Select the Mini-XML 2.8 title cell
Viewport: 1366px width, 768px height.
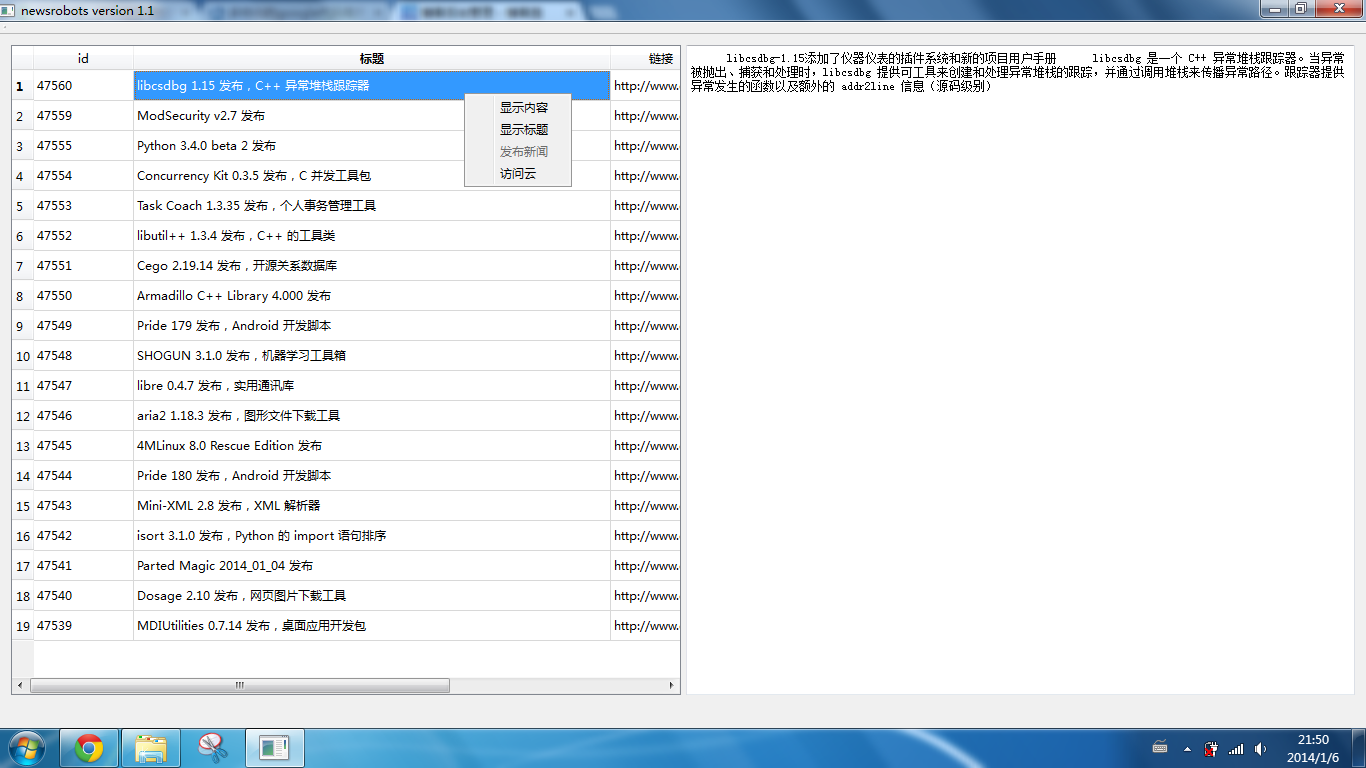tap(372, 506)
